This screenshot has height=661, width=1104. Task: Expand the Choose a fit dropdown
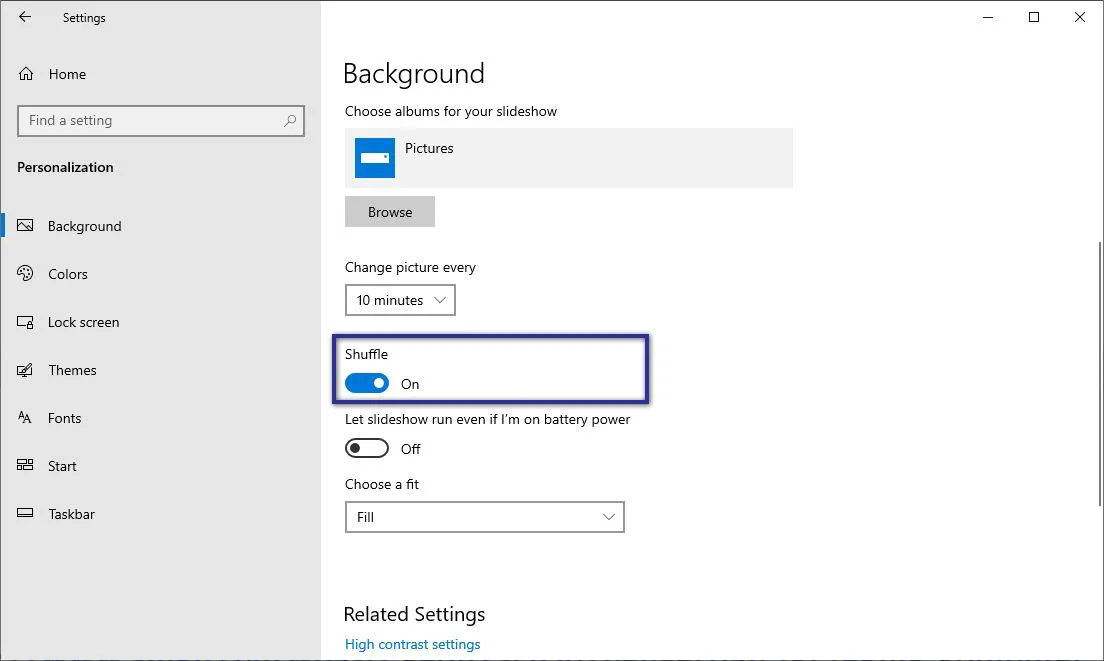pos(484,517)
